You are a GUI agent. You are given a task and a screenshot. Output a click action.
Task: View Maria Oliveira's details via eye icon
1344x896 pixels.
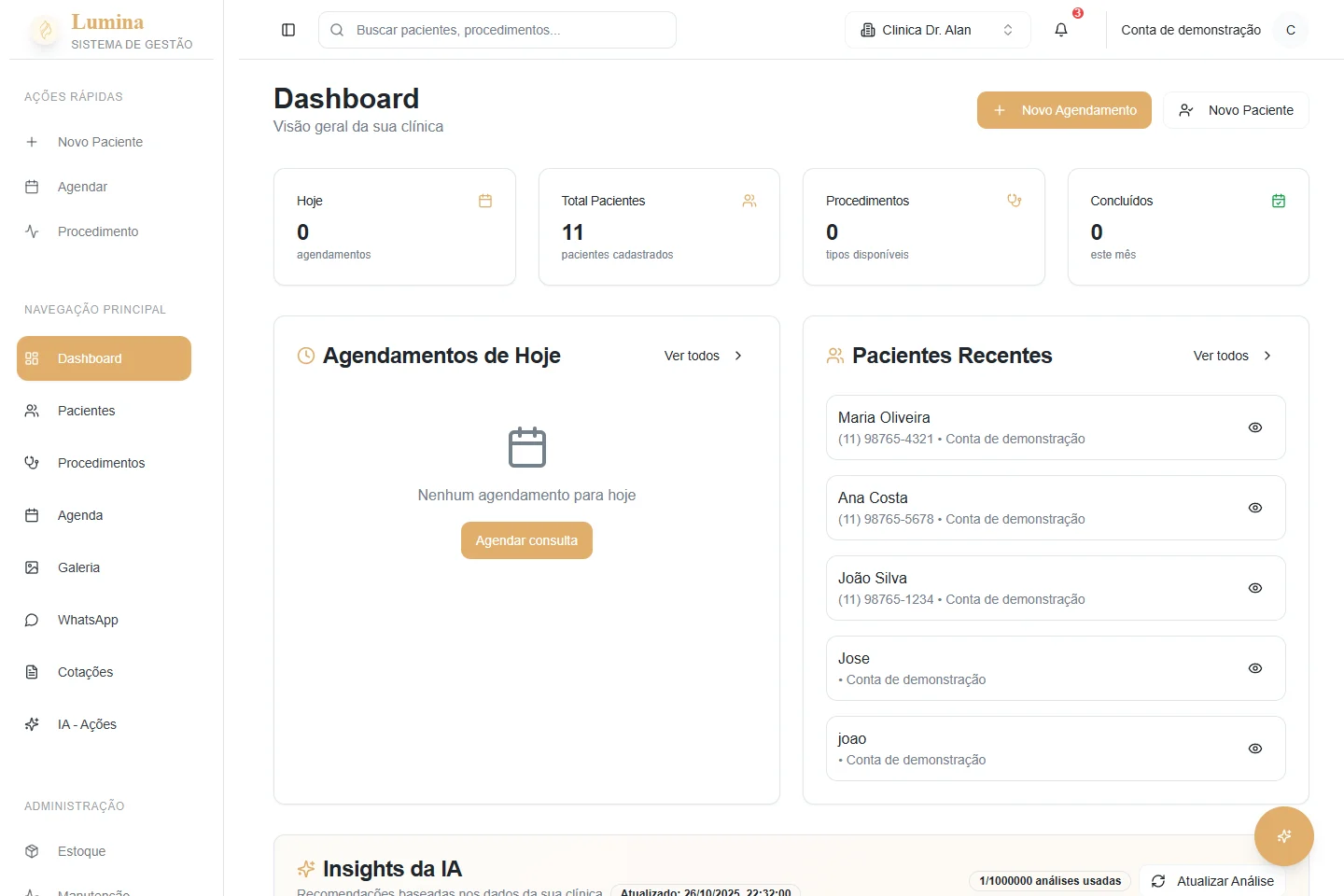tap(1255, 427)
